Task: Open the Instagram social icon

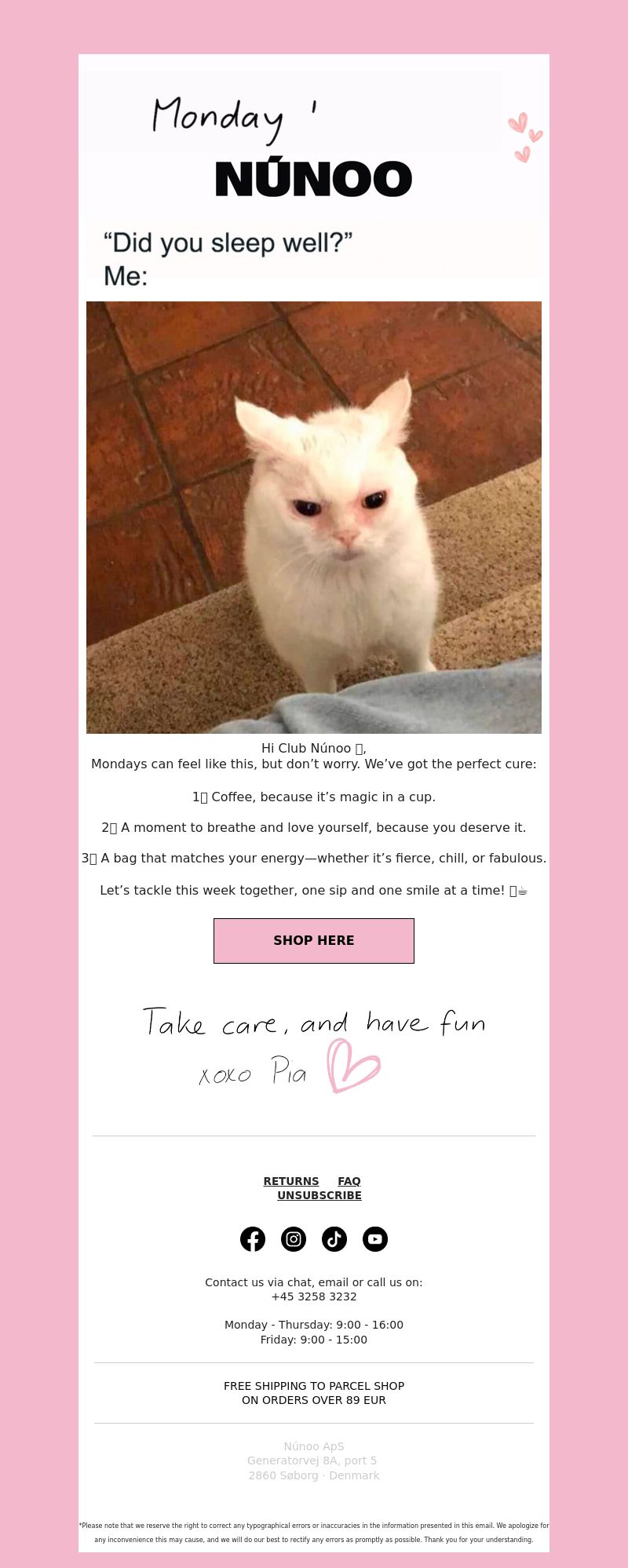Action: tap(294, 1239)
